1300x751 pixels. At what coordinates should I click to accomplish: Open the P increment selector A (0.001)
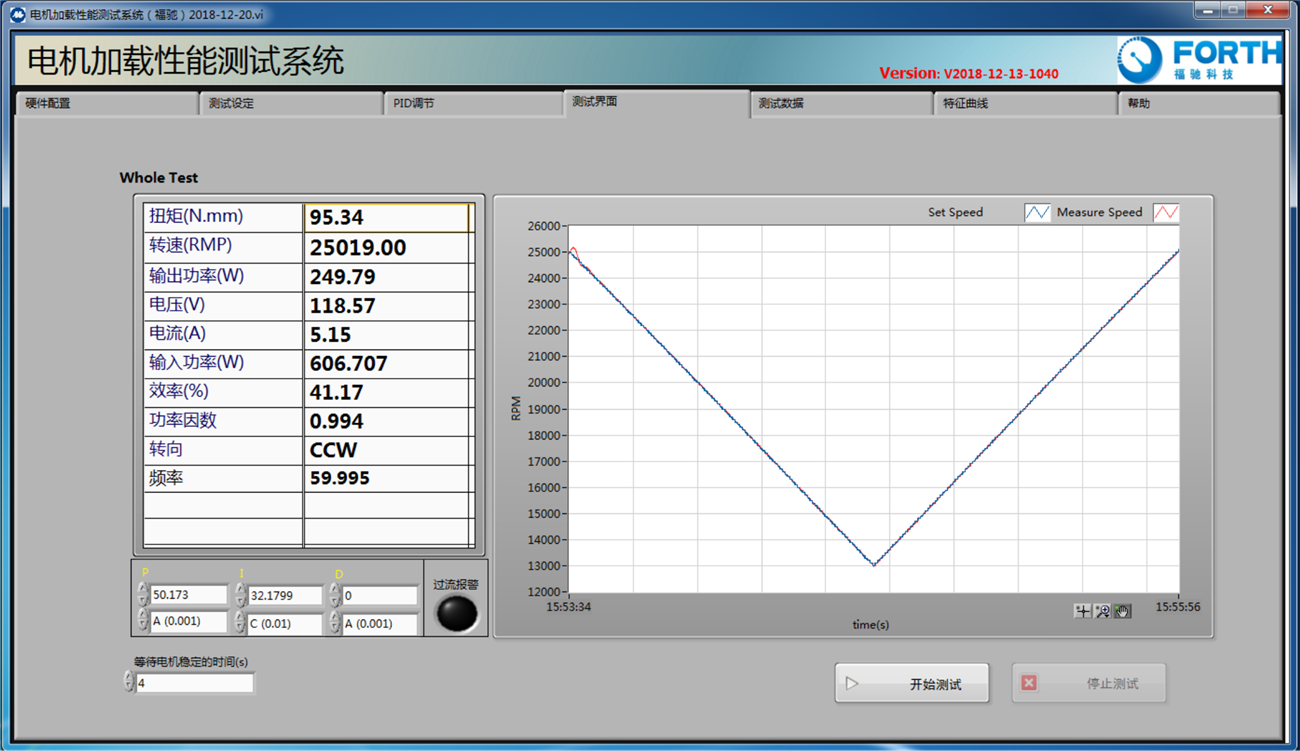(x=188, y=623)
